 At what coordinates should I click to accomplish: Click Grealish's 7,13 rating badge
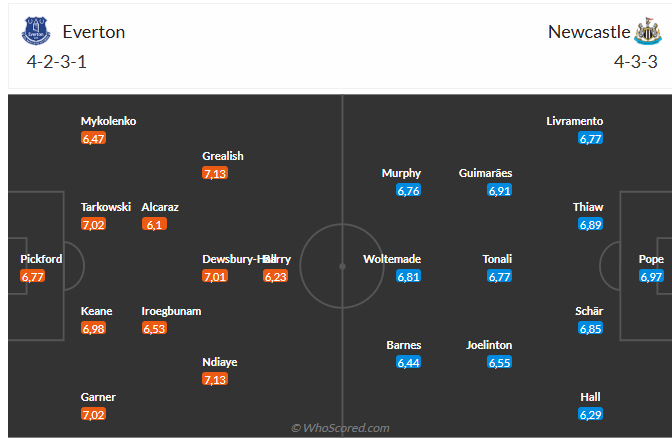pyautogui.click(x=215, y=173)
